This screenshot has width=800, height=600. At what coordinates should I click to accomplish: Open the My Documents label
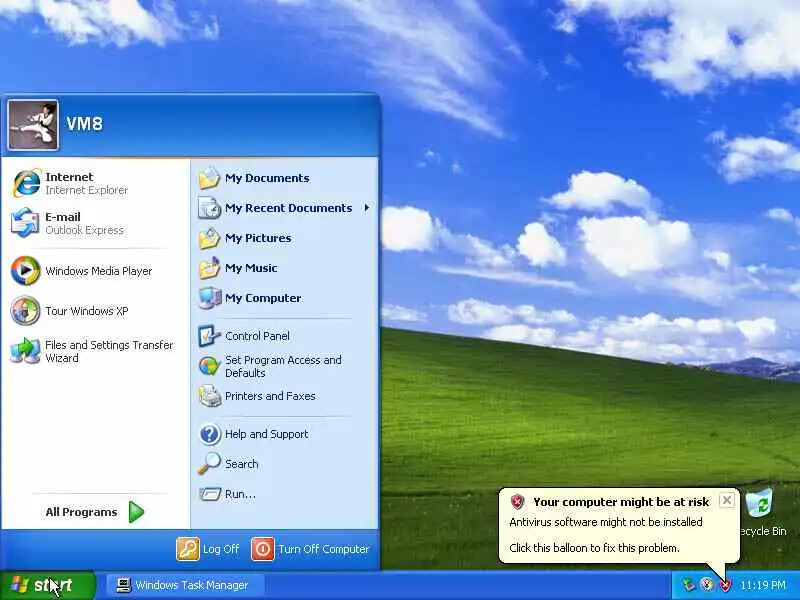(x=267, y=178)
